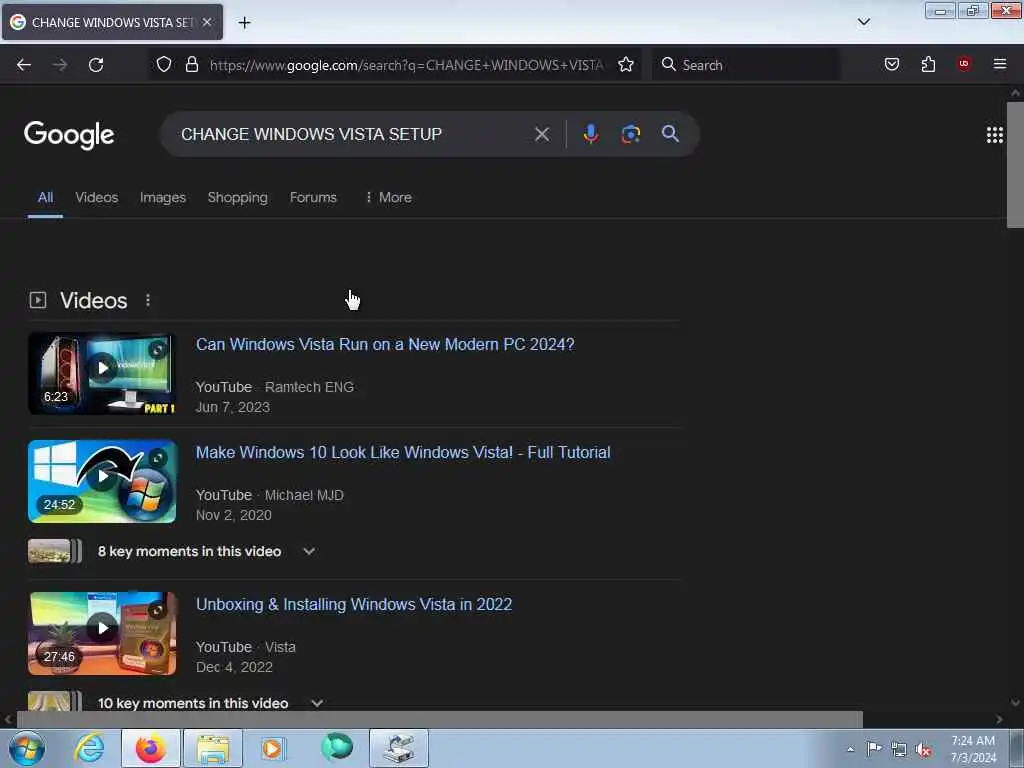Click the computer transfer app on taskbar
The width and height of the screenshot is (1024, 768).
[399, 748]
